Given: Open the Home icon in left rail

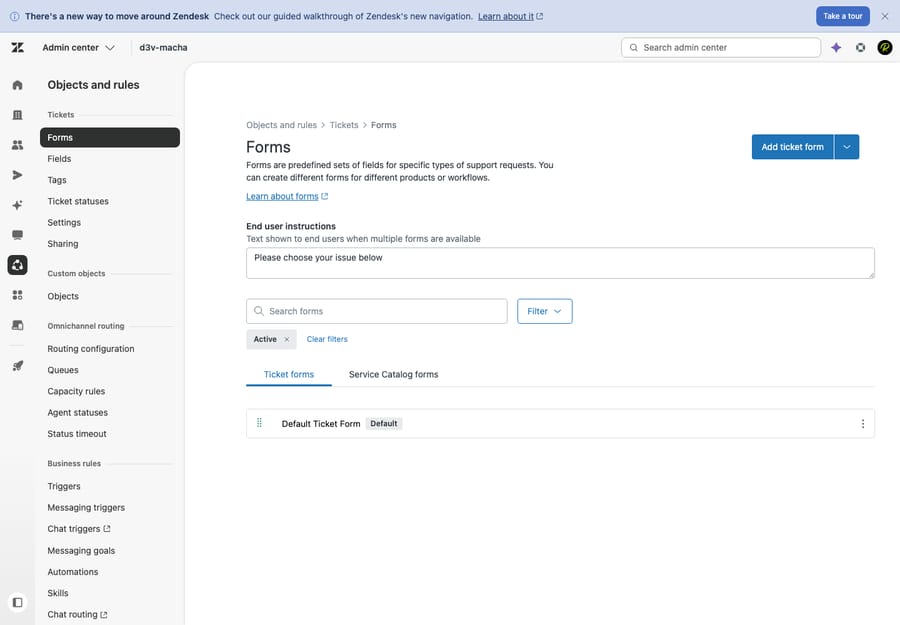Looking at the screenshot, I should [17, 85].
